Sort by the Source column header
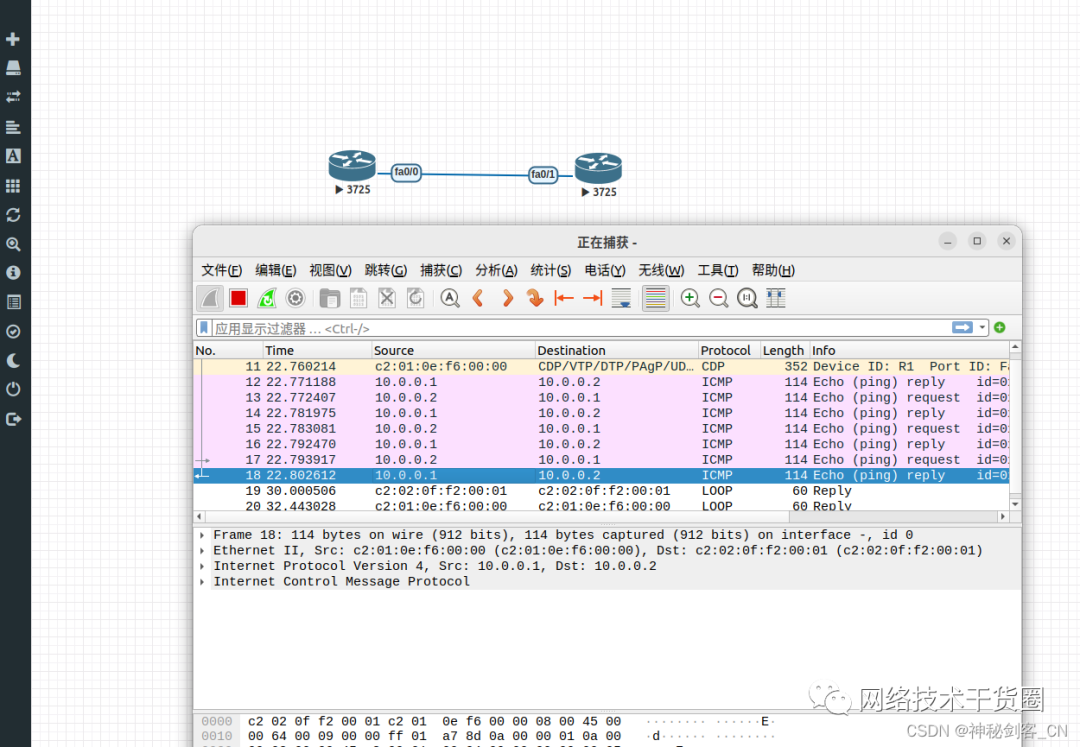Image resolution: width=1080 pixels, height=747 pixels. coord(453,350)
